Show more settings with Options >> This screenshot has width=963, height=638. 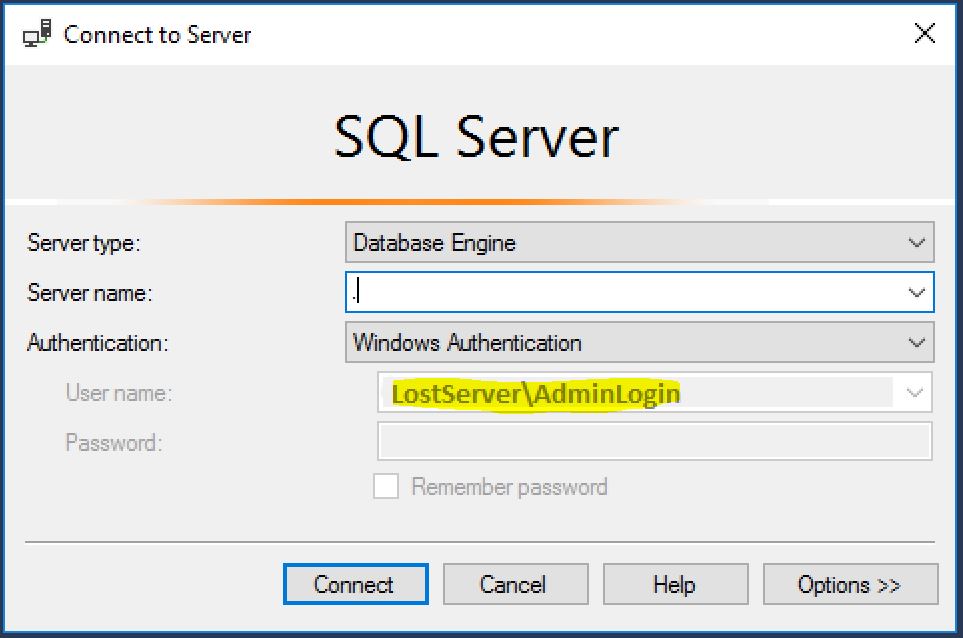(849, 584)
